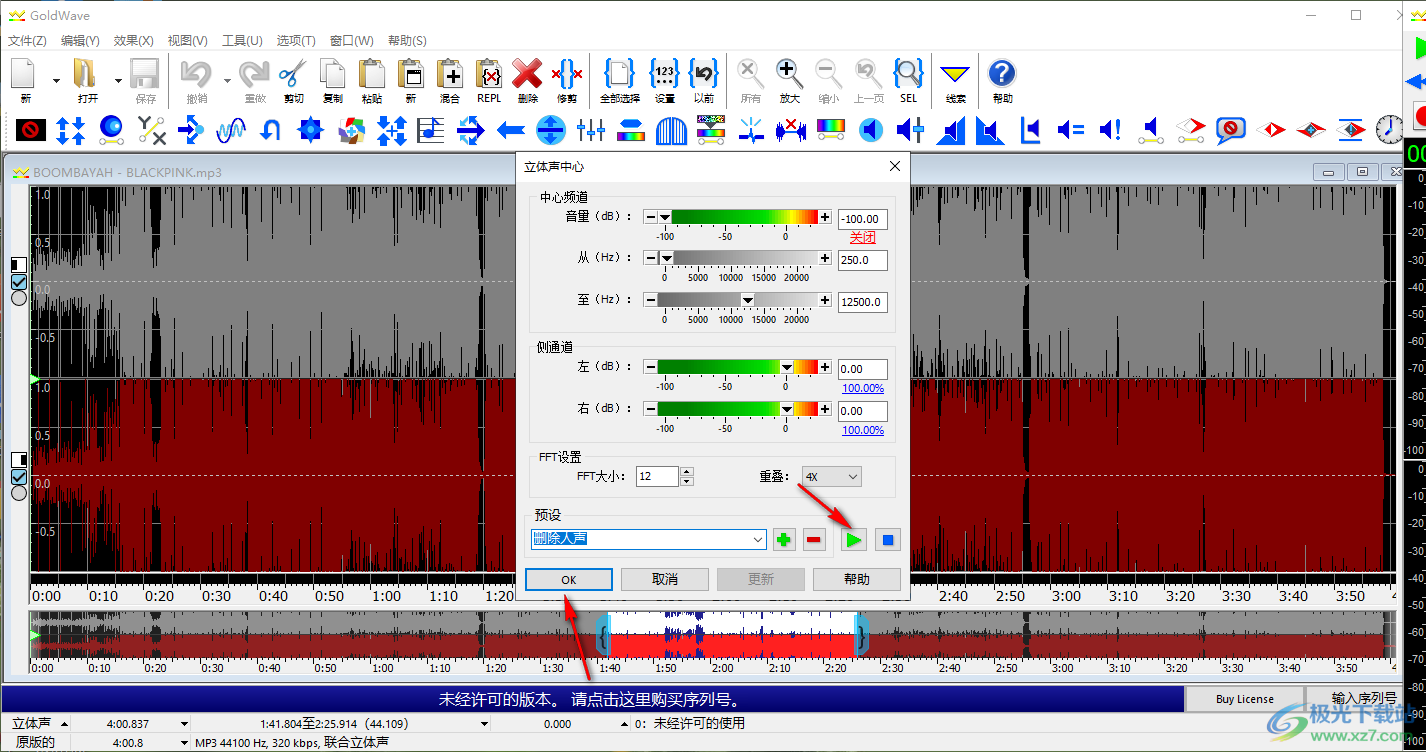
Task: Expand the arrow beside Undo icon
Action: click(x=227, y=80)
